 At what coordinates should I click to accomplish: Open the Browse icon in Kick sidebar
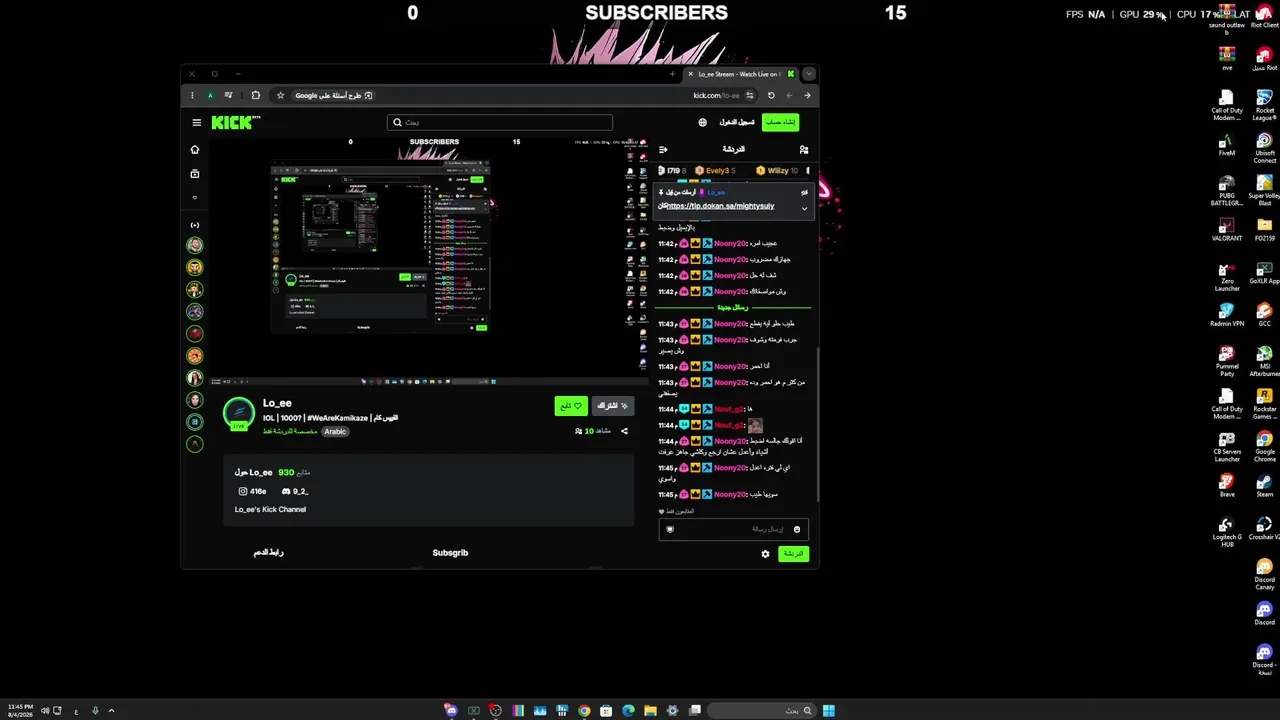tap(195, 174)
